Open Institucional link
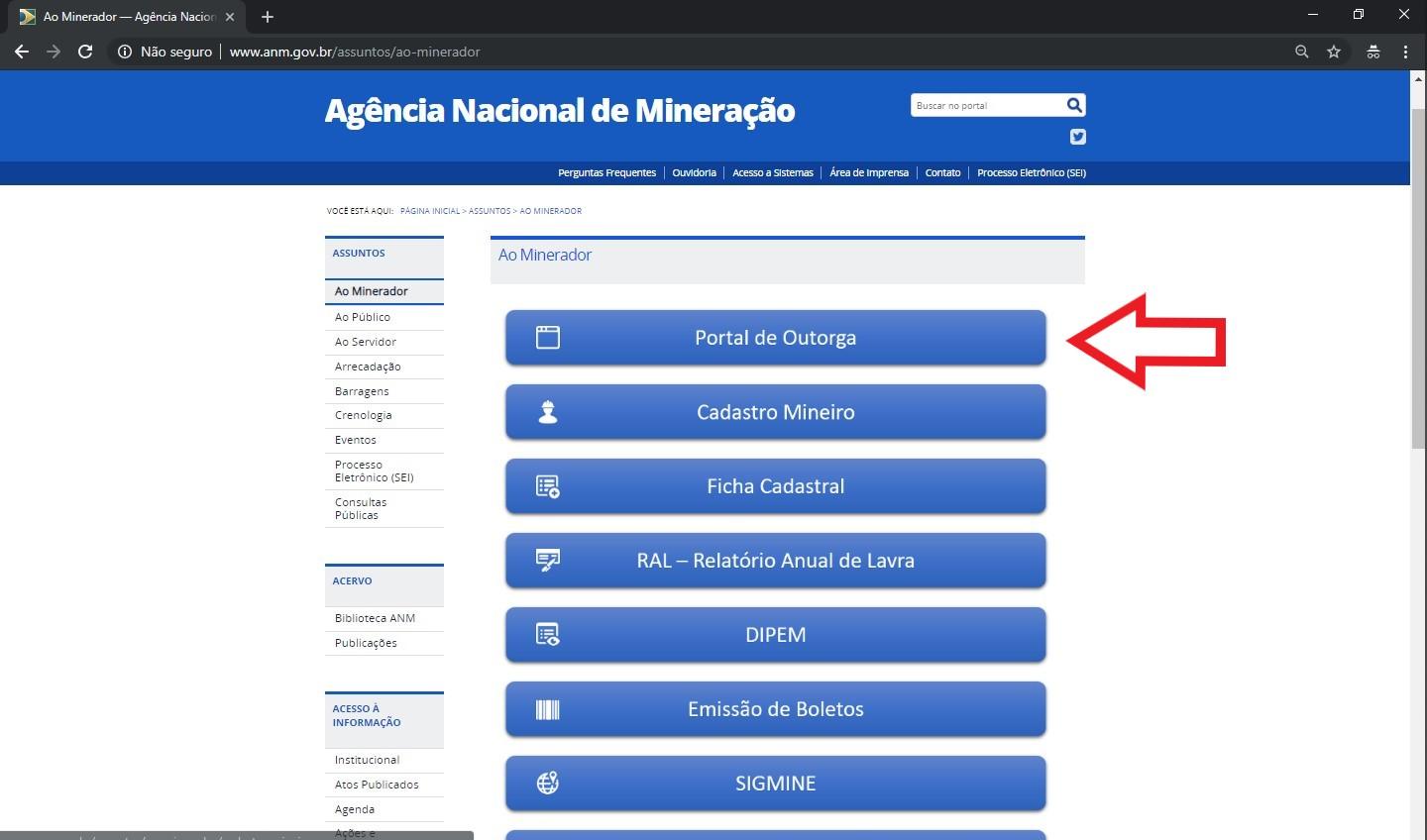Viewport: 1427px width, 840px height. click(x=384, y=760)
